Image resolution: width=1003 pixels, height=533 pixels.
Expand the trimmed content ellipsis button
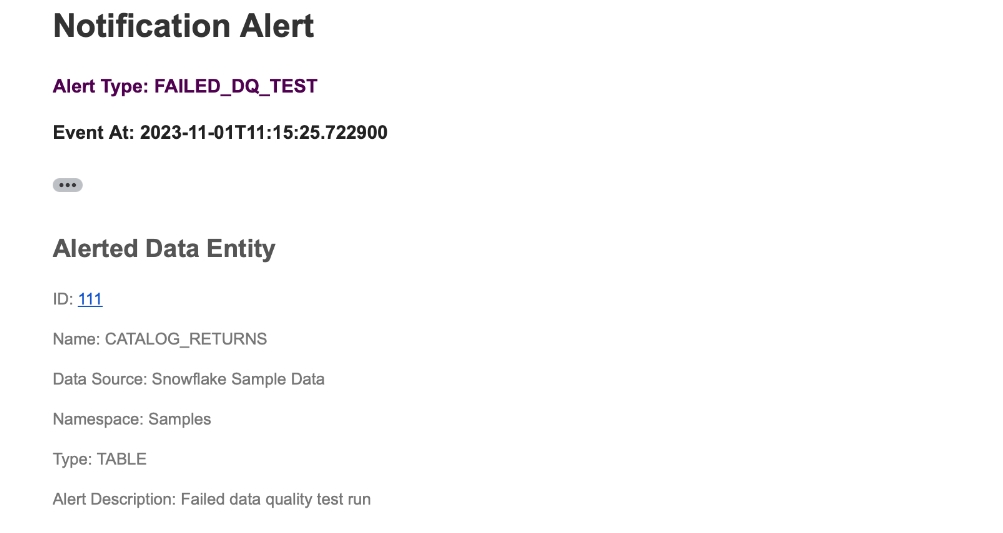click(x=67, y=185)
